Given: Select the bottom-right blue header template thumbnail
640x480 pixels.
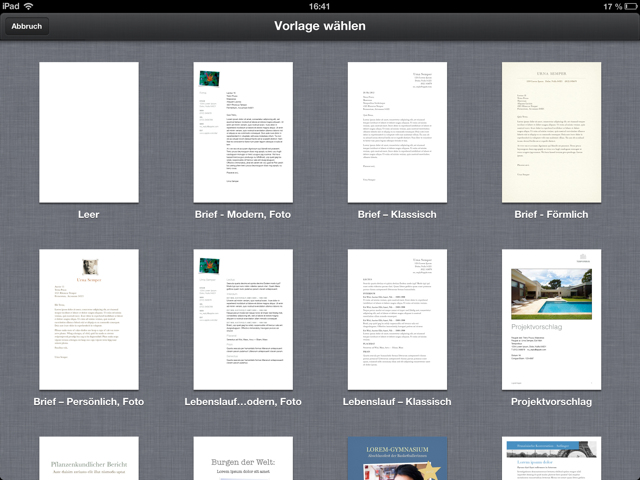Looking at the screenshot, I should pyautogui.click(x=551, y=459).
